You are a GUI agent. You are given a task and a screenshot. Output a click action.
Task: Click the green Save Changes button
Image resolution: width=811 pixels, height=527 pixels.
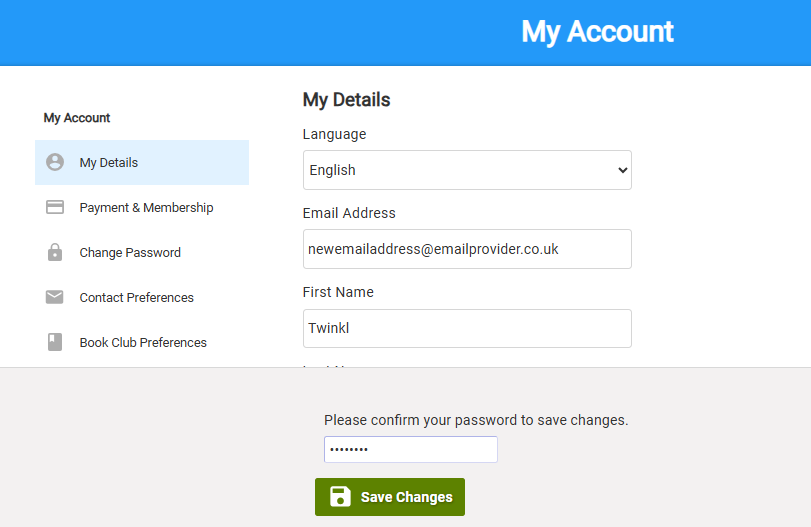click(x=390, y=497)
